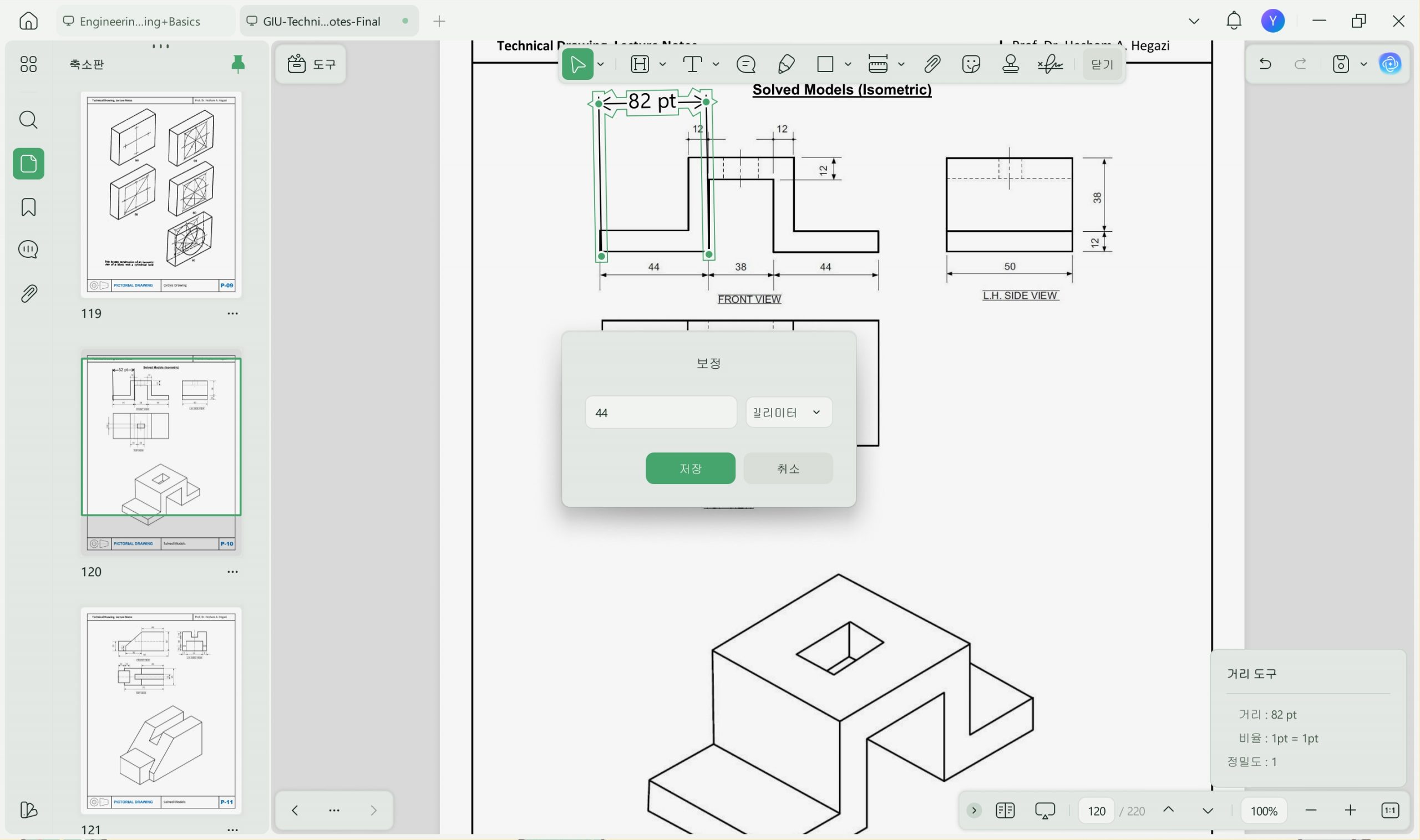Open the 도구 tools menu
Viewport: 1420px width, 840px height.
311,64
